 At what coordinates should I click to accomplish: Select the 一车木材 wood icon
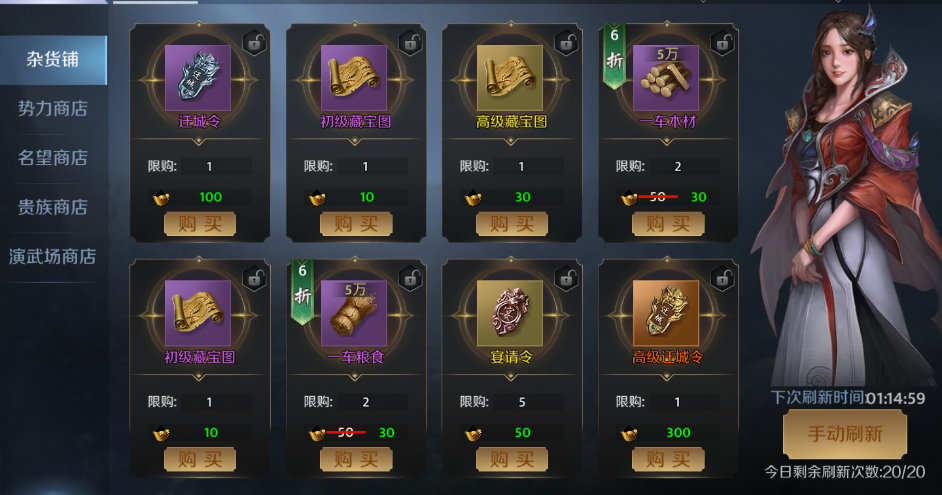coord(666,77)
